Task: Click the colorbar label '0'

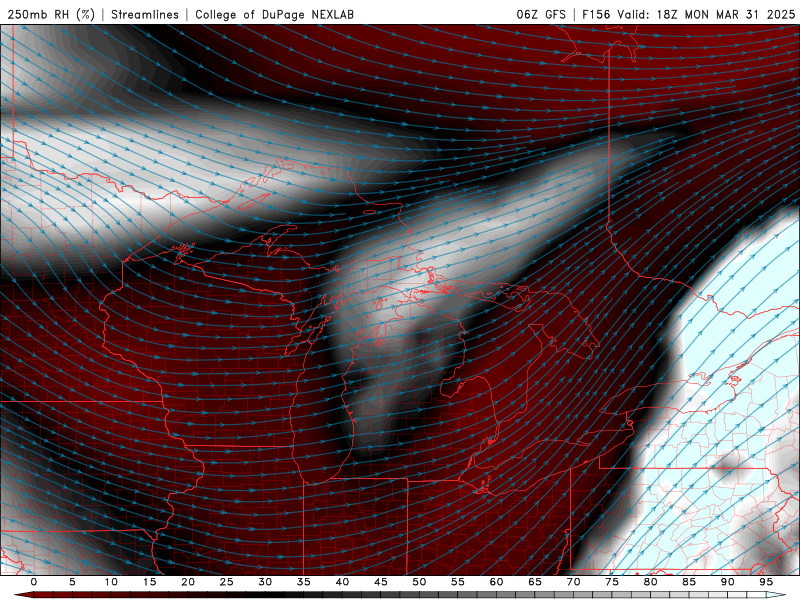Action: coord(34,582)
